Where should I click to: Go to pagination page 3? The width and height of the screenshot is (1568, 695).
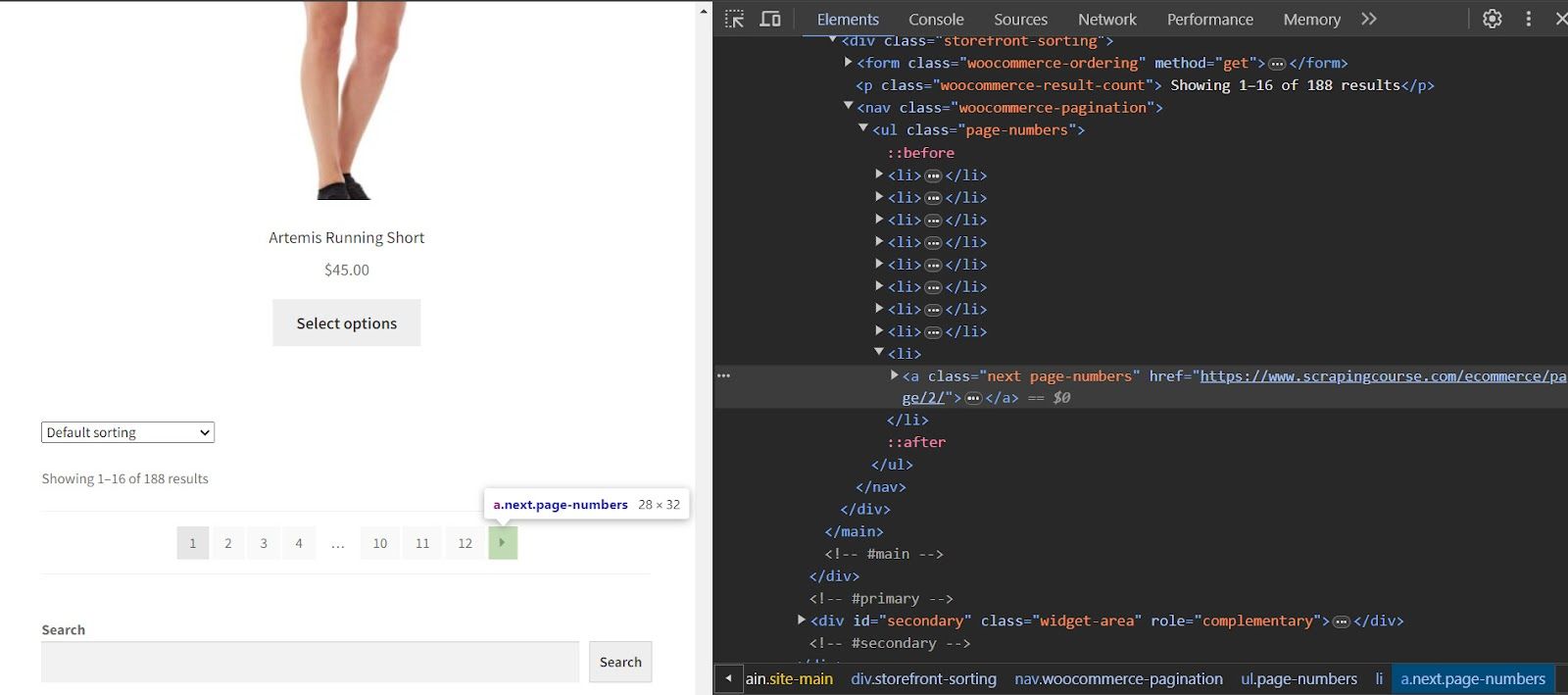pos(264,543)
